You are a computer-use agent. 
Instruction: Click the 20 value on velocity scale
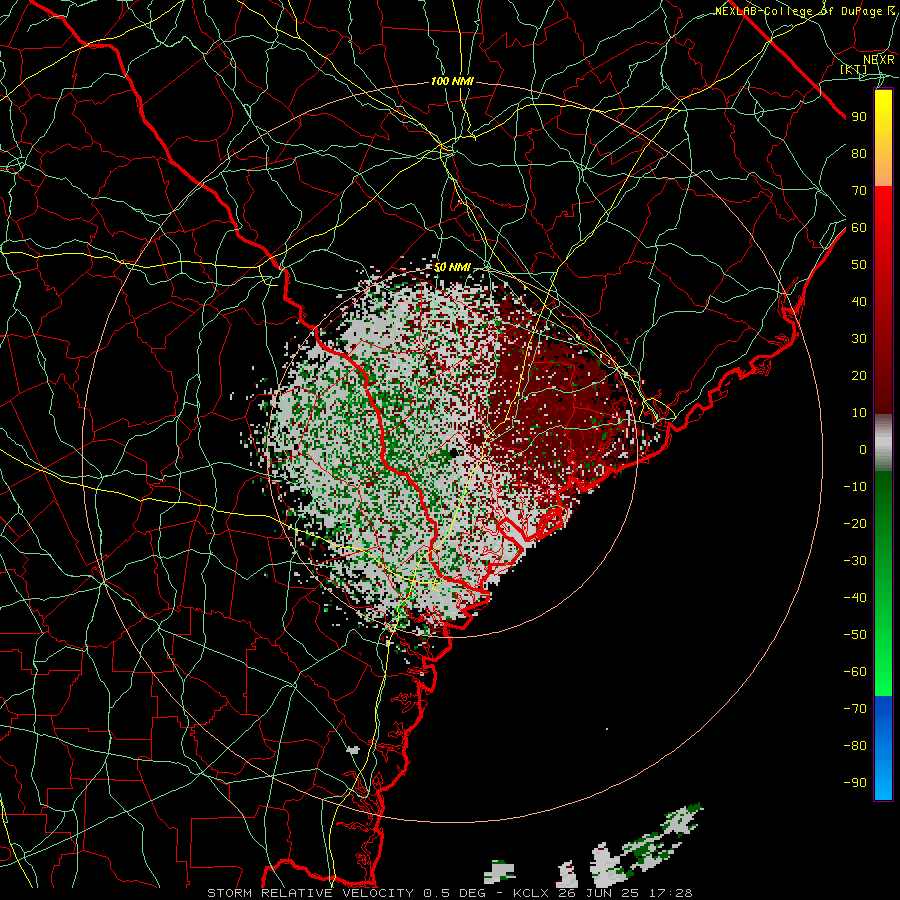pyautogui.click(x=859, y=375)
